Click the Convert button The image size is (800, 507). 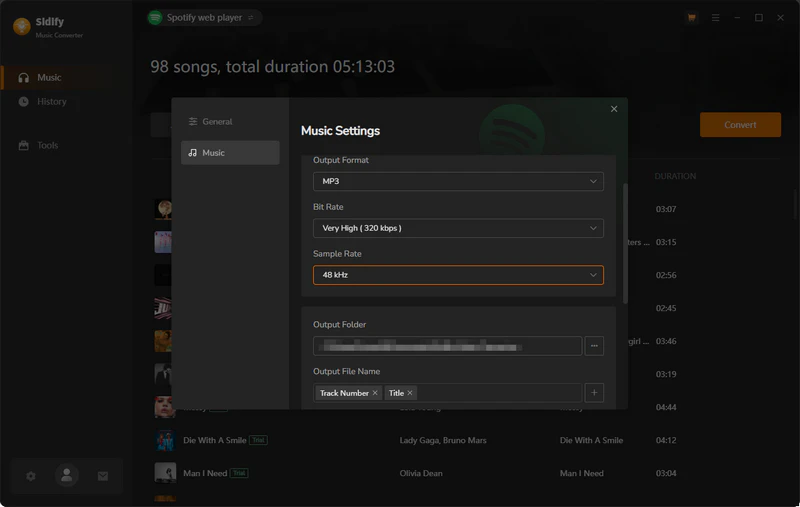point(740,124)
